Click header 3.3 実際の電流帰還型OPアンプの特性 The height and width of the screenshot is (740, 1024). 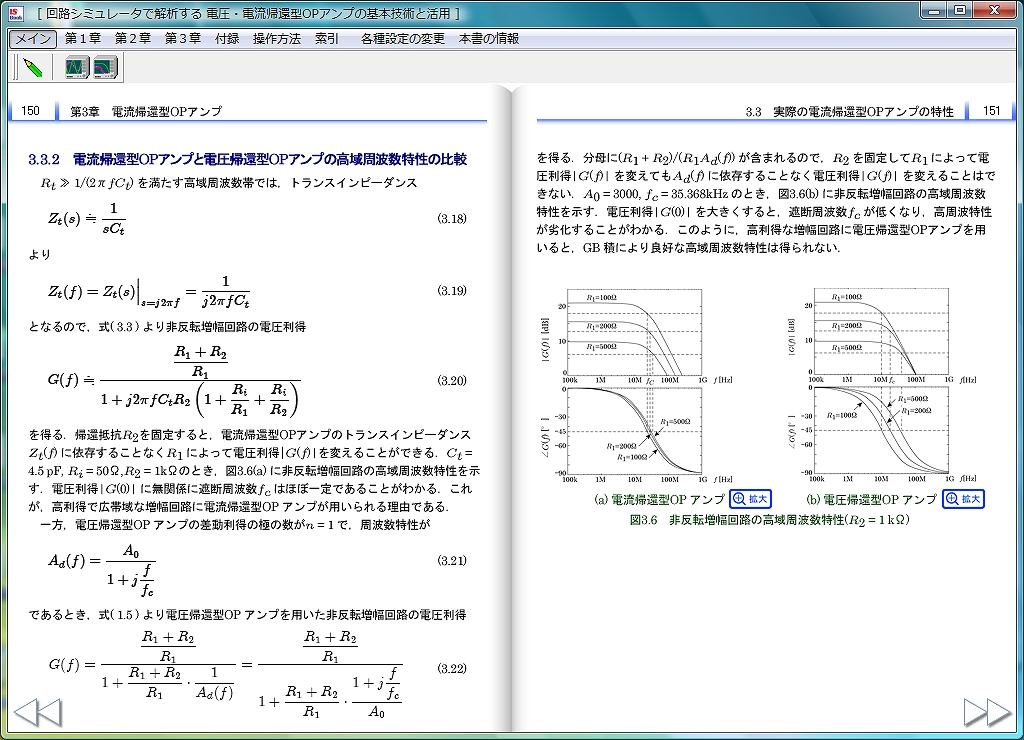[x=850, y=112]
